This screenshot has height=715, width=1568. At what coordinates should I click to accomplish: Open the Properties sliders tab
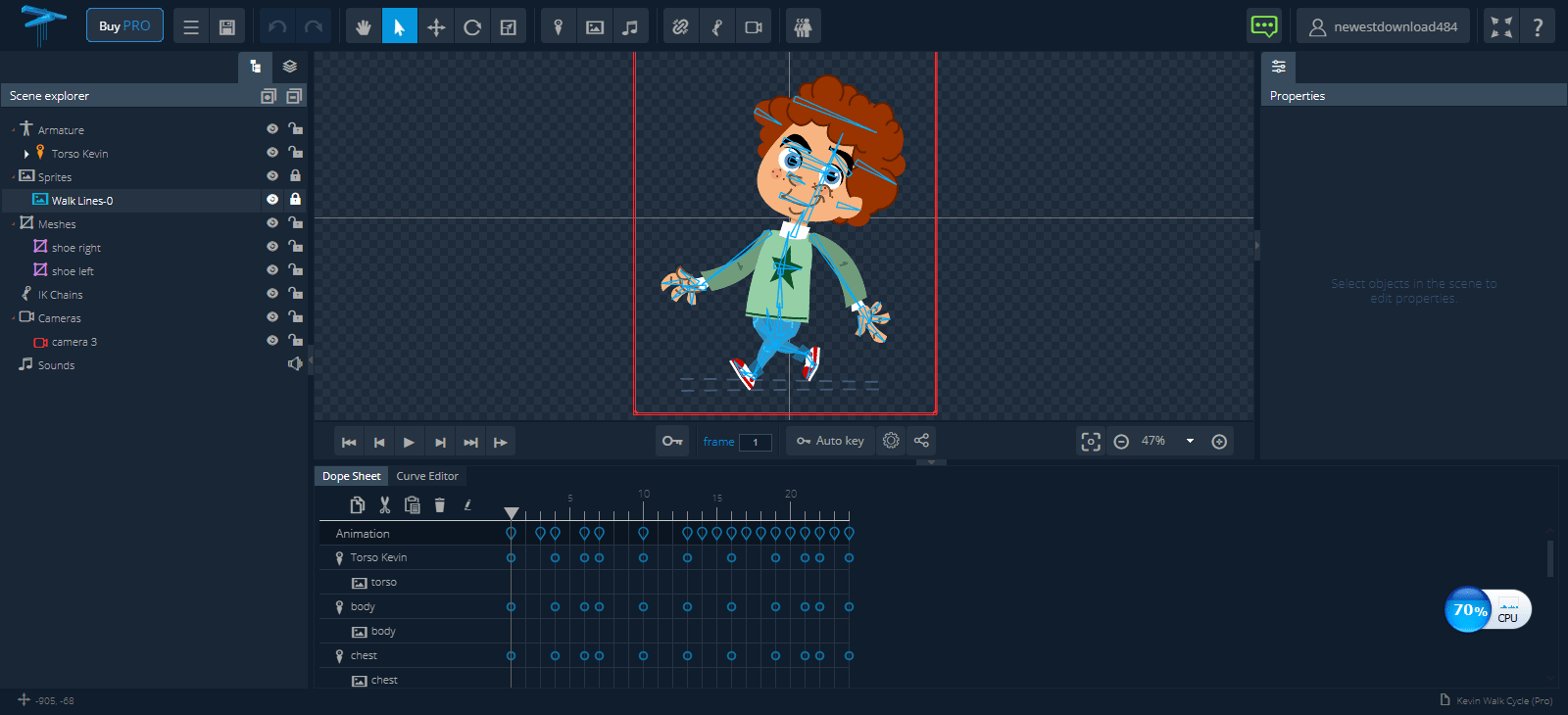1279,67
